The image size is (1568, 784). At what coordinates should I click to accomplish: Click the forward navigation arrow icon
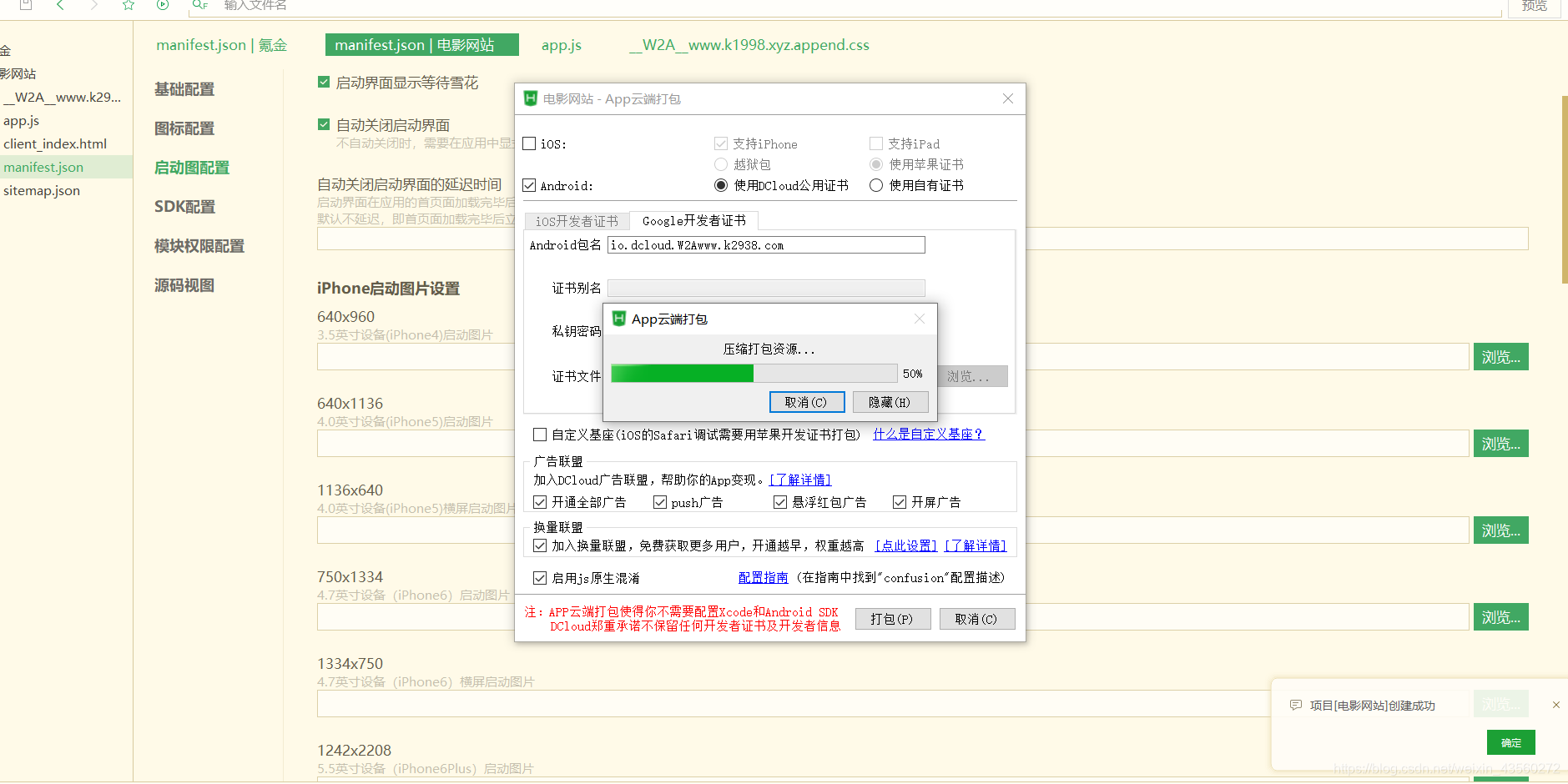coord(93,6)
